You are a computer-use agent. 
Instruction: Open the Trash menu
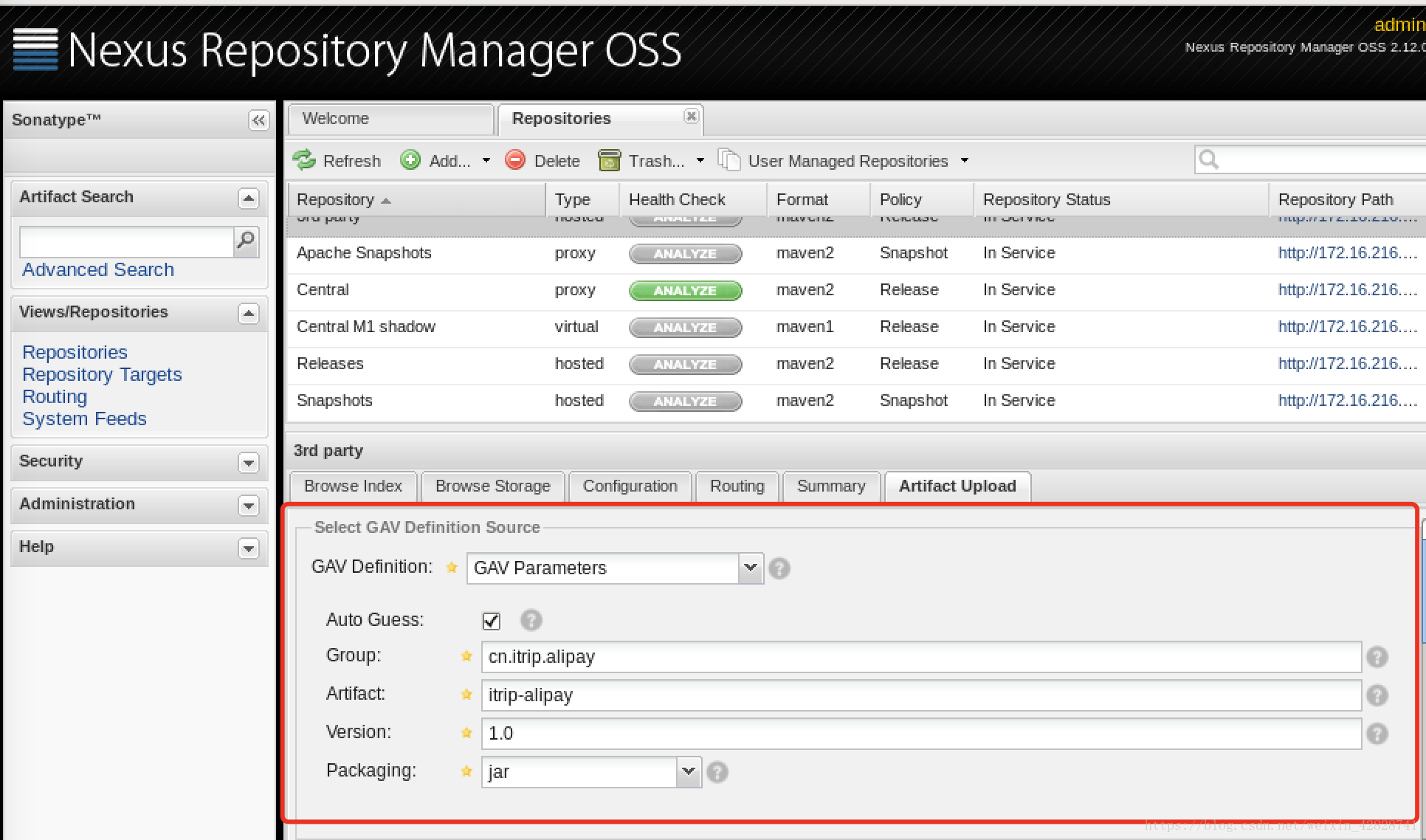(x=651, y=160)
